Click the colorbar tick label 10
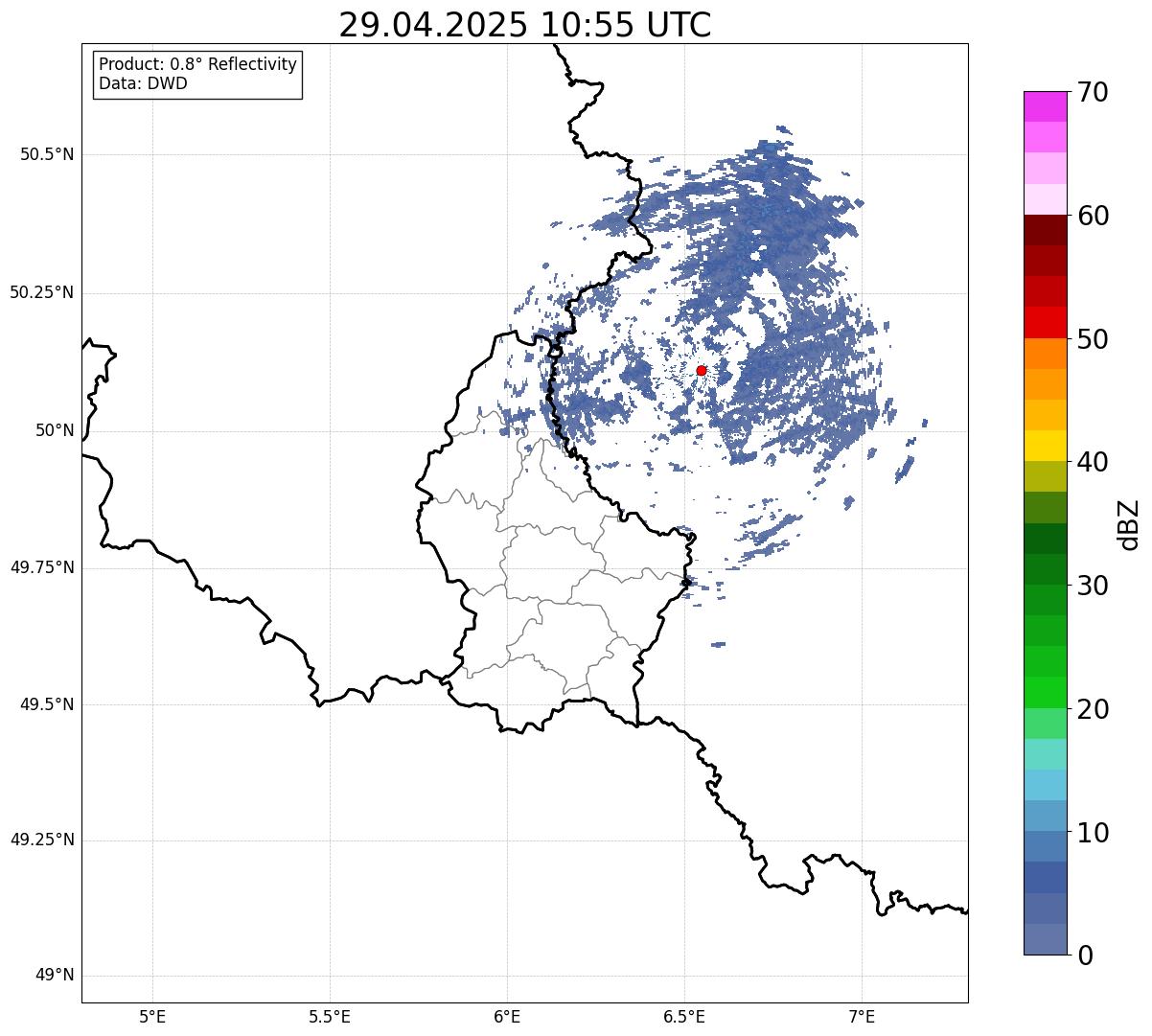 (x=1094, y=833)
